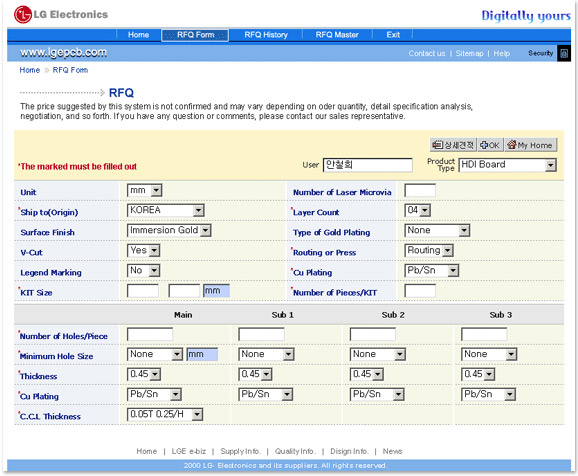Open the V-Cut dropdown
The width and height of the screenshot is (578, 476).
[143, 250]
